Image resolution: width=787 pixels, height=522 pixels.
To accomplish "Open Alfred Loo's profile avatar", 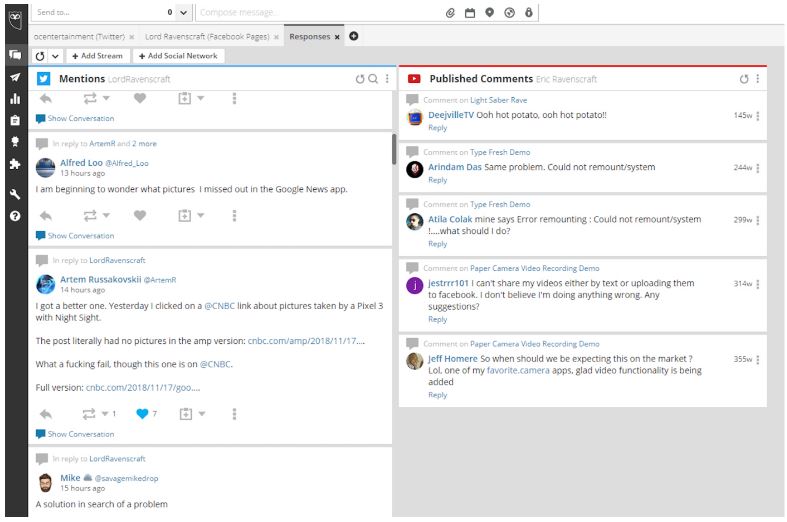I will 46,168.
